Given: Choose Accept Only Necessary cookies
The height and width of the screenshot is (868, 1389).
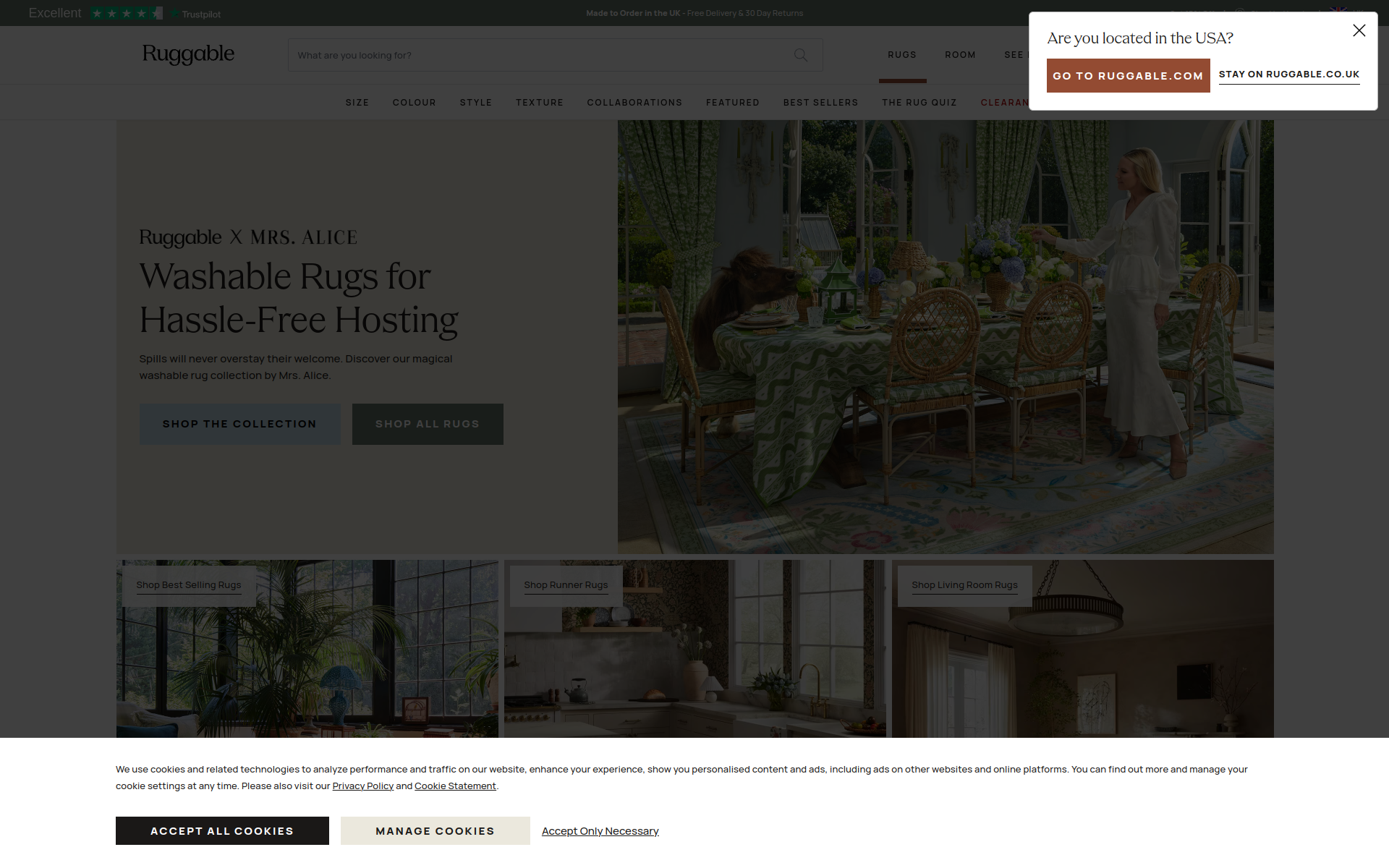Looking at the screenshot, I should point(600,831).
